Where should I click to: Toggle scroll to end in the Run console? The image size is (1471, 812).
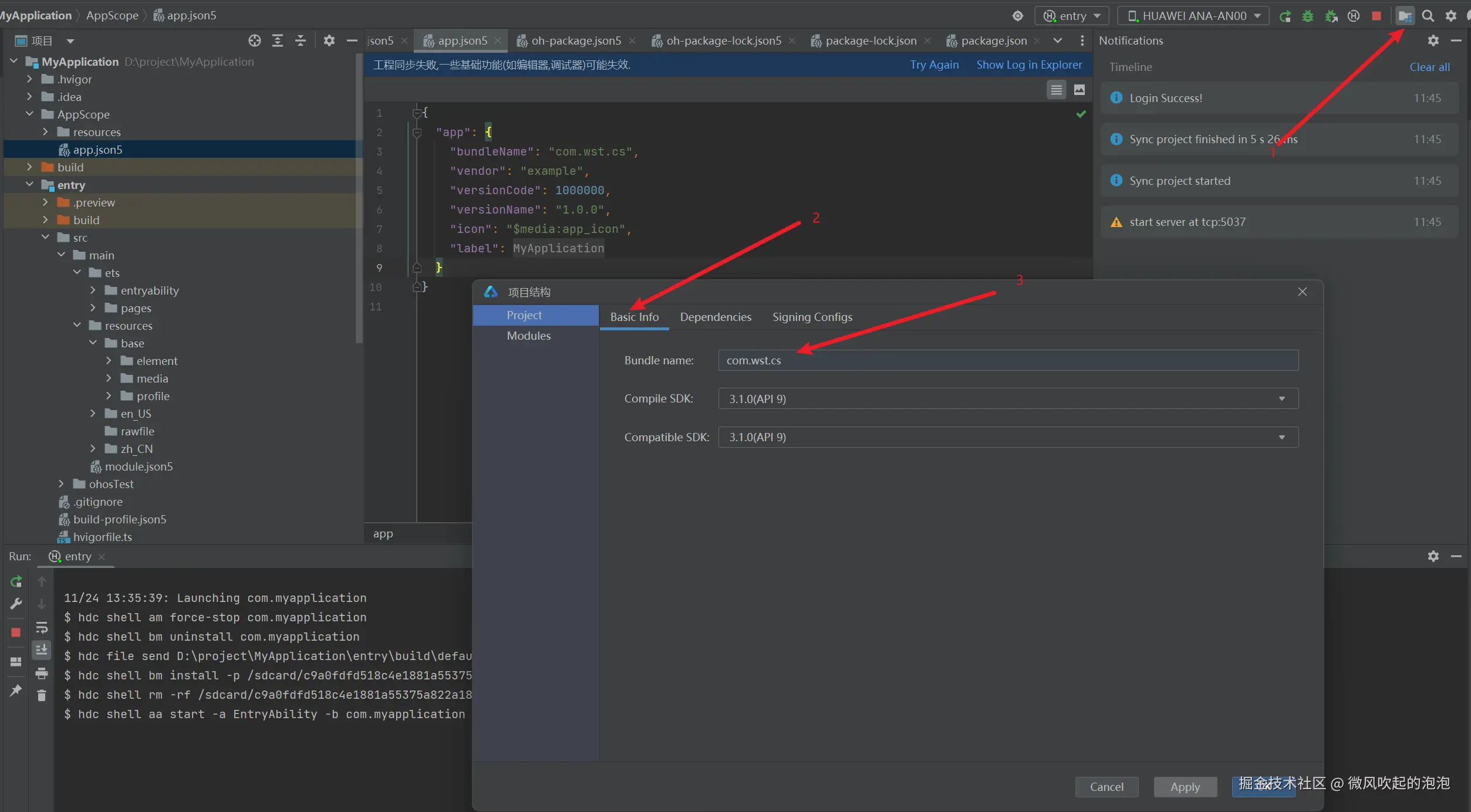[41, 650]
